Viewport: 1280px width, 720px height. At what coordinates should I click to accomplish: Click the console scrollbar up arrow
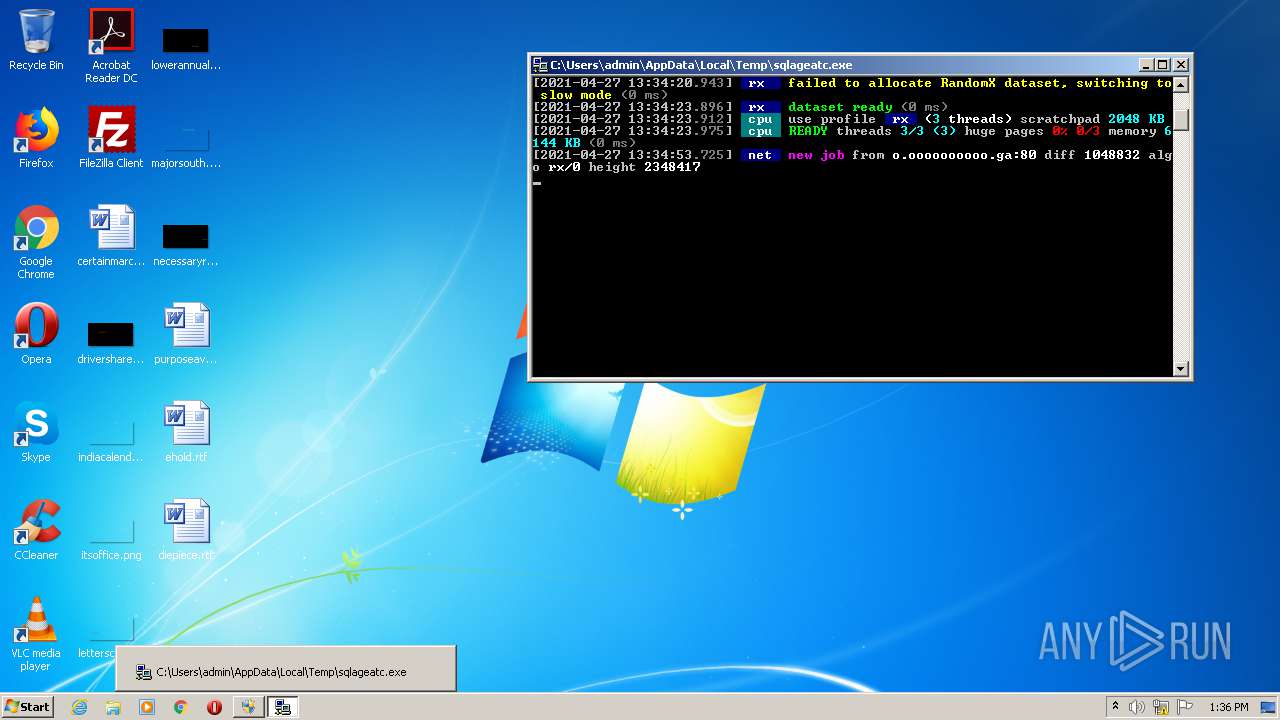pyautogui.click(x=1181, y=85)
